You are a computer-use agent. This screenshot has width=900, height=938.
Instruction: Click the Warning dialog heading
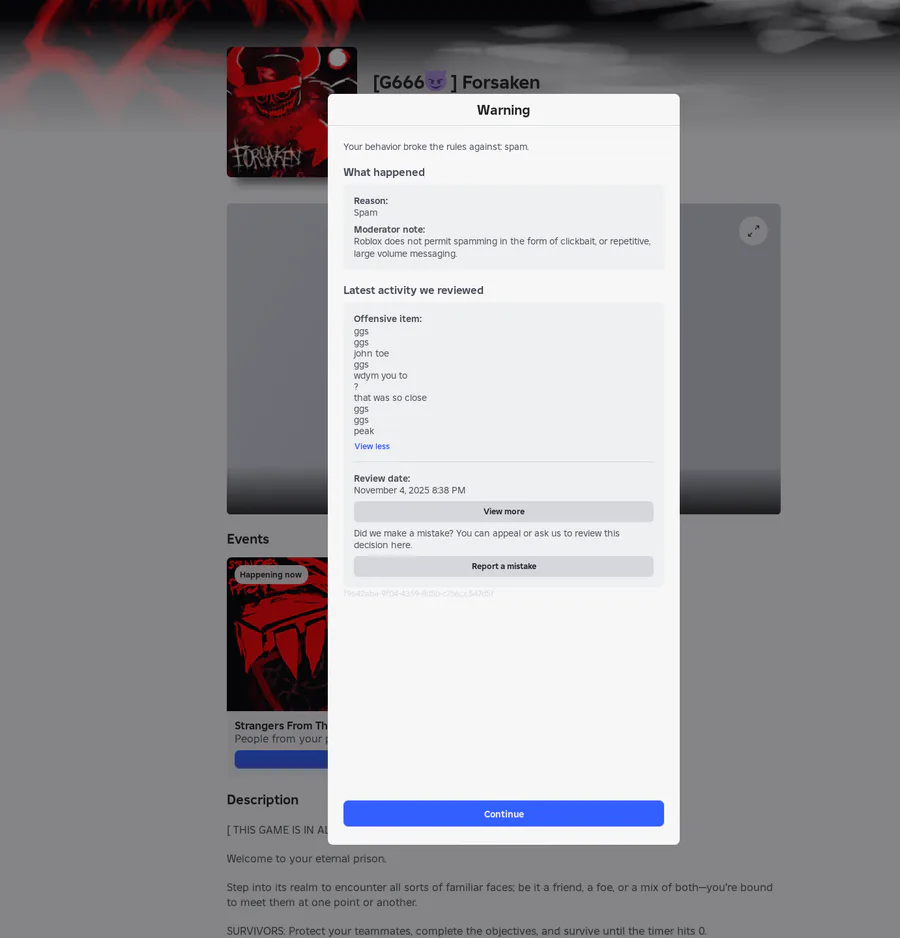click(x=503, y=110)
